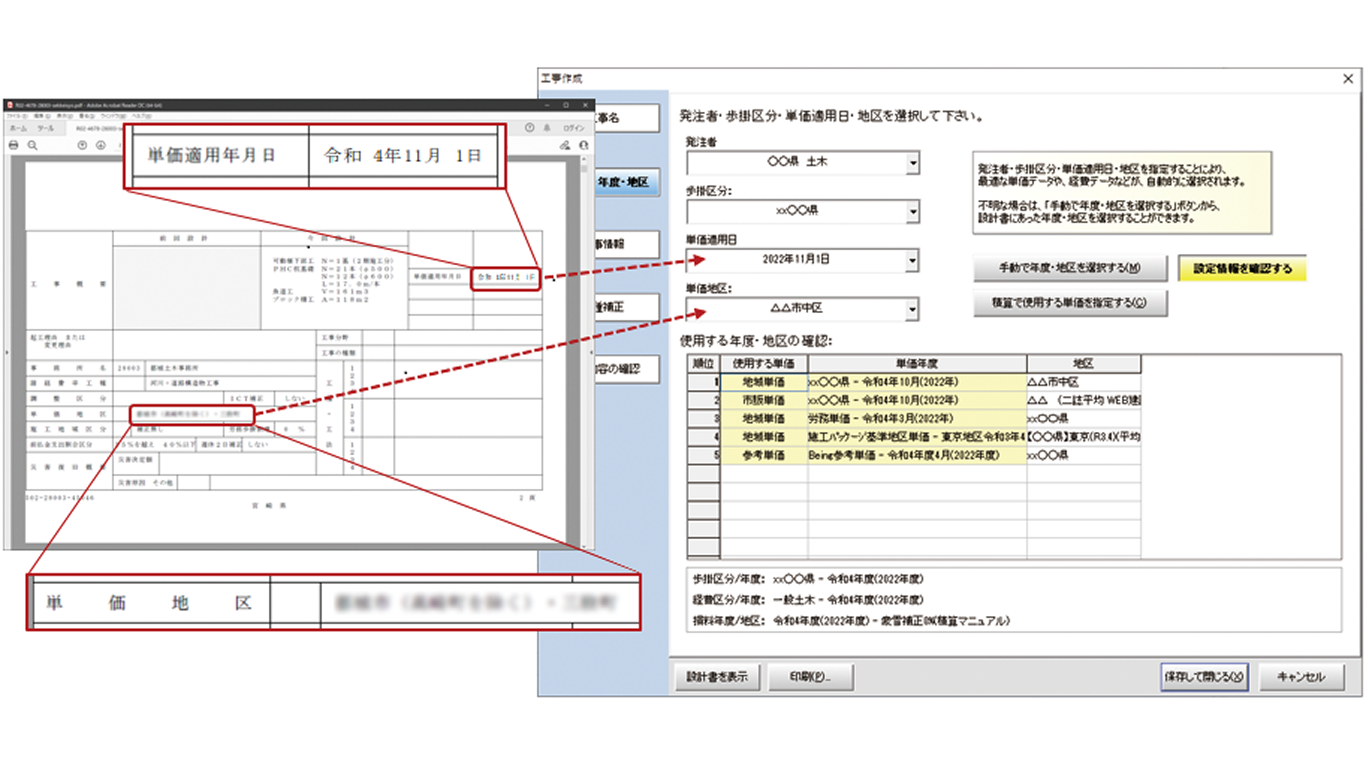Click the yellow 設定情報を確認する button
The width and height of the screenshot is (1366, 766).
(x=1242, y=268)
